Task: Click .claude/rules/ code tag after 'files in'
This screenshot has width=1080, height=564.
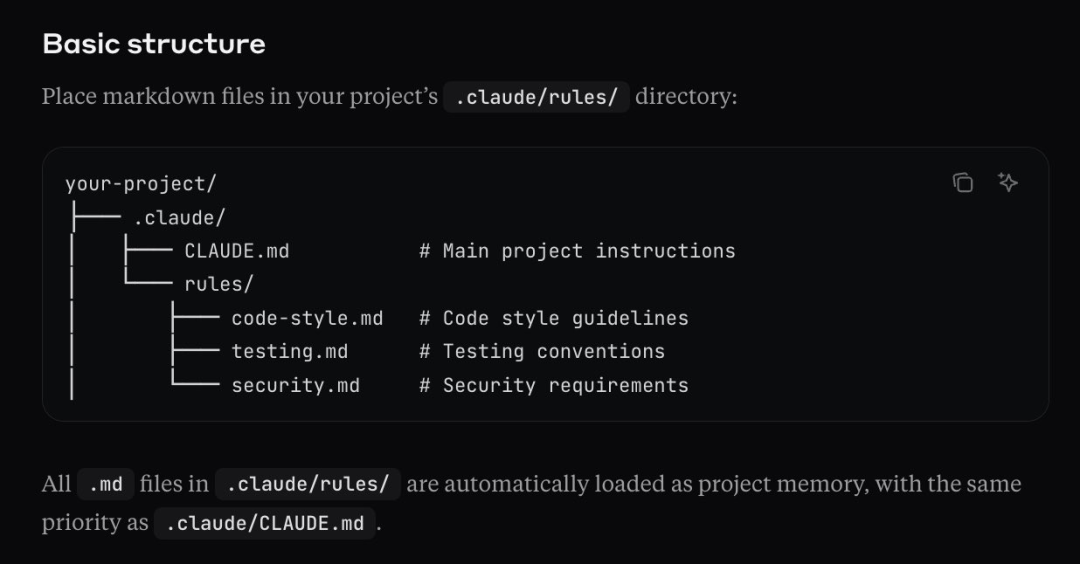Action: click(x=308, y=484)
